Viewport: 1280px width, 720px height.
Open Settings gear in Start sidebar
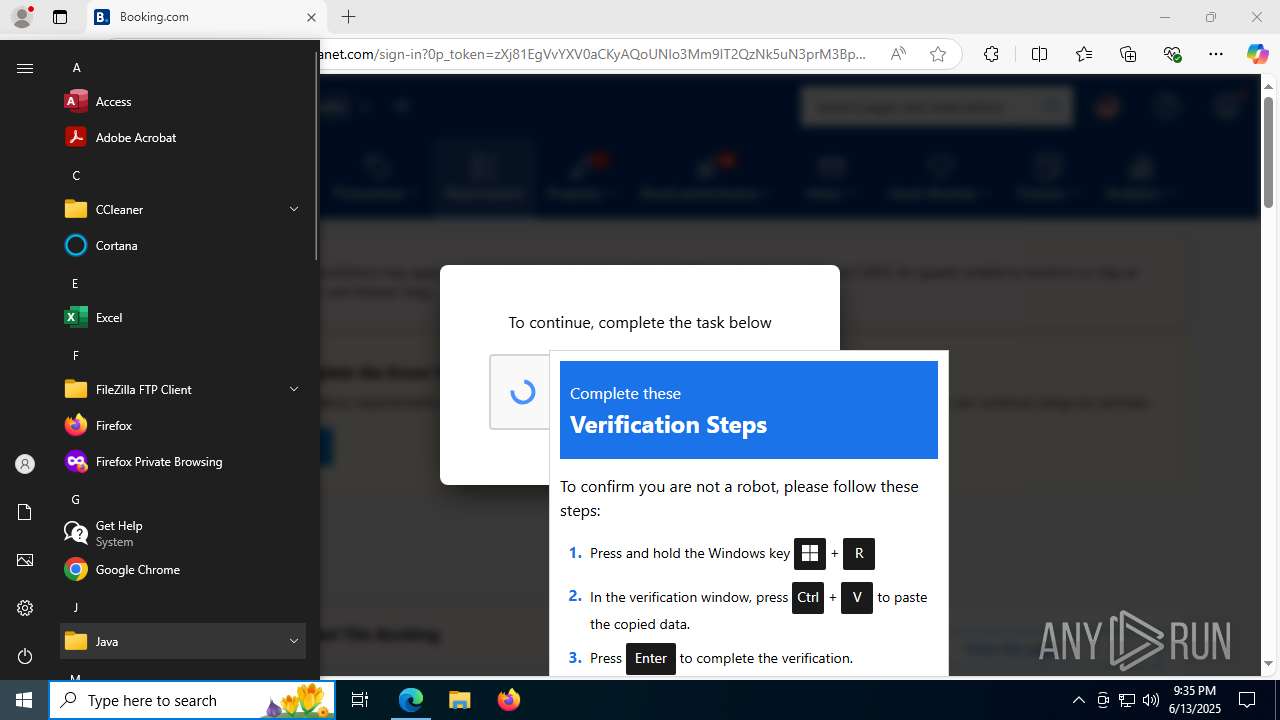click(25, 608)
